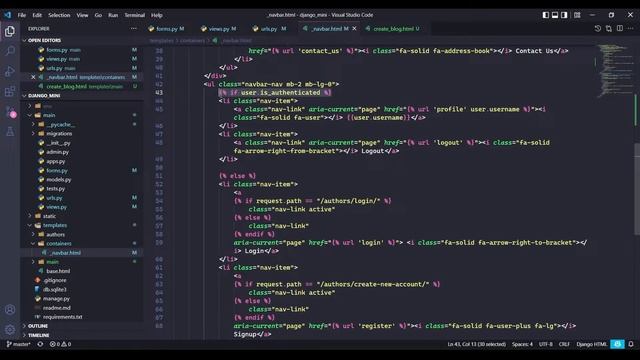Open Manage gear settings menu
The image size is (640, 360).
click(10, 329)
